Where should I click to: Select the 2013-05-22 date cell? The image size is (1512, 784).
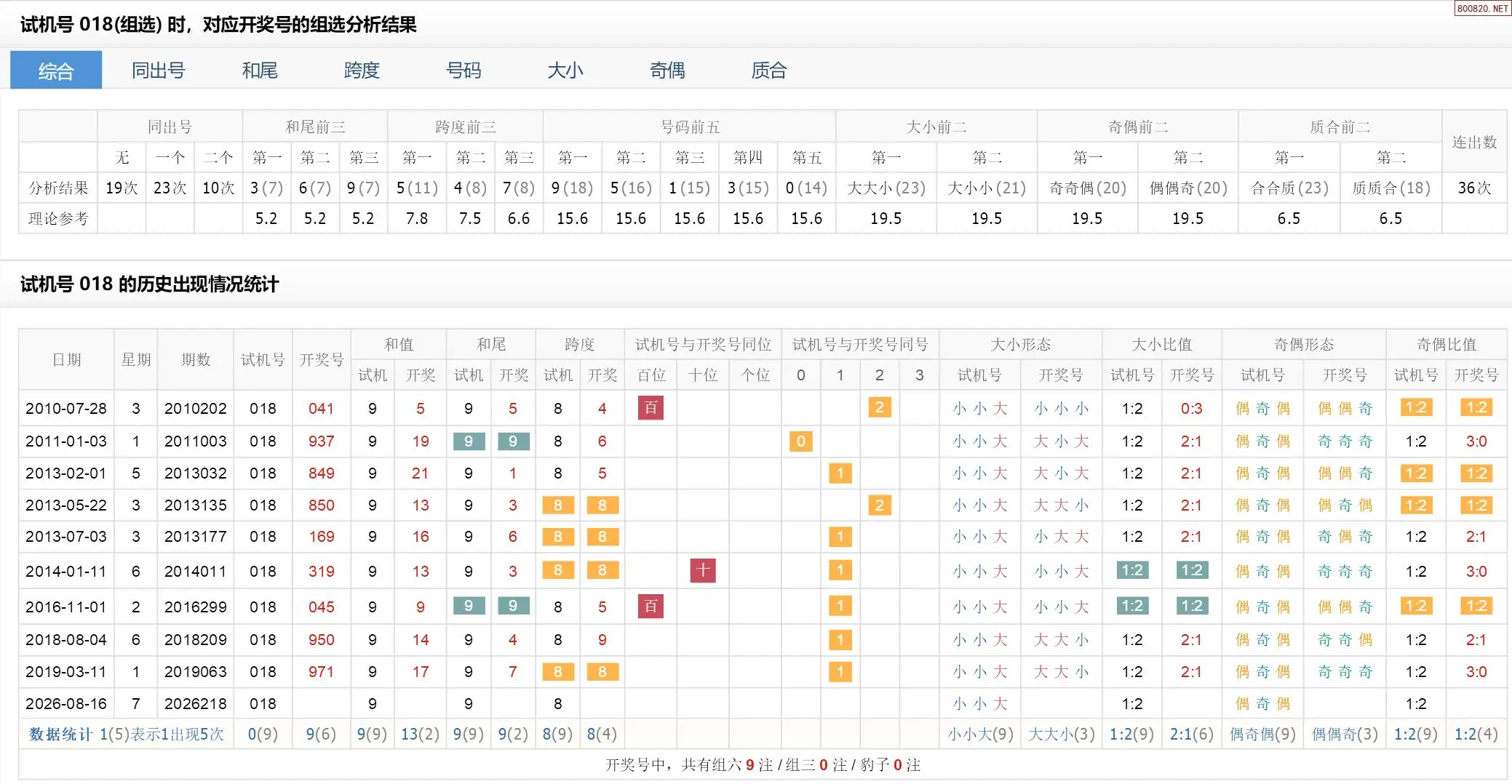(x=66, y=505)
